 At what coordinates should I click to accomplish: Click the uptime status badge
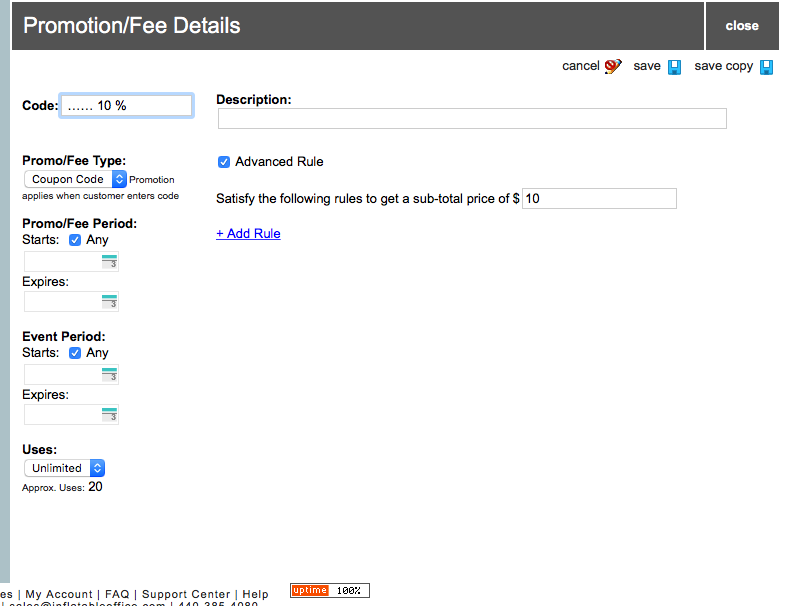(329, 591)
